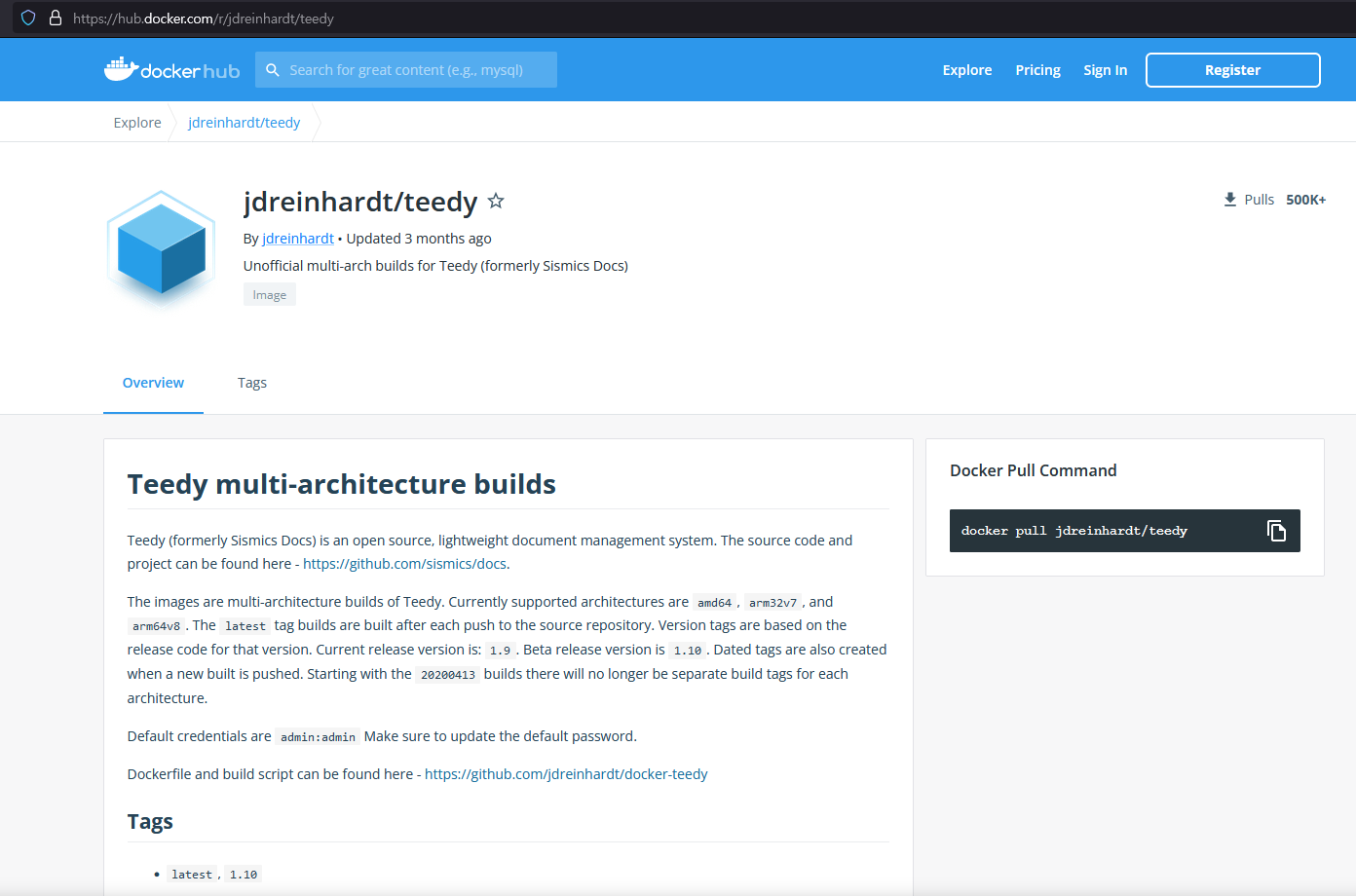
Task: Click the Teedy multi-architecture builds heading
Action: [x=342, y=484]
